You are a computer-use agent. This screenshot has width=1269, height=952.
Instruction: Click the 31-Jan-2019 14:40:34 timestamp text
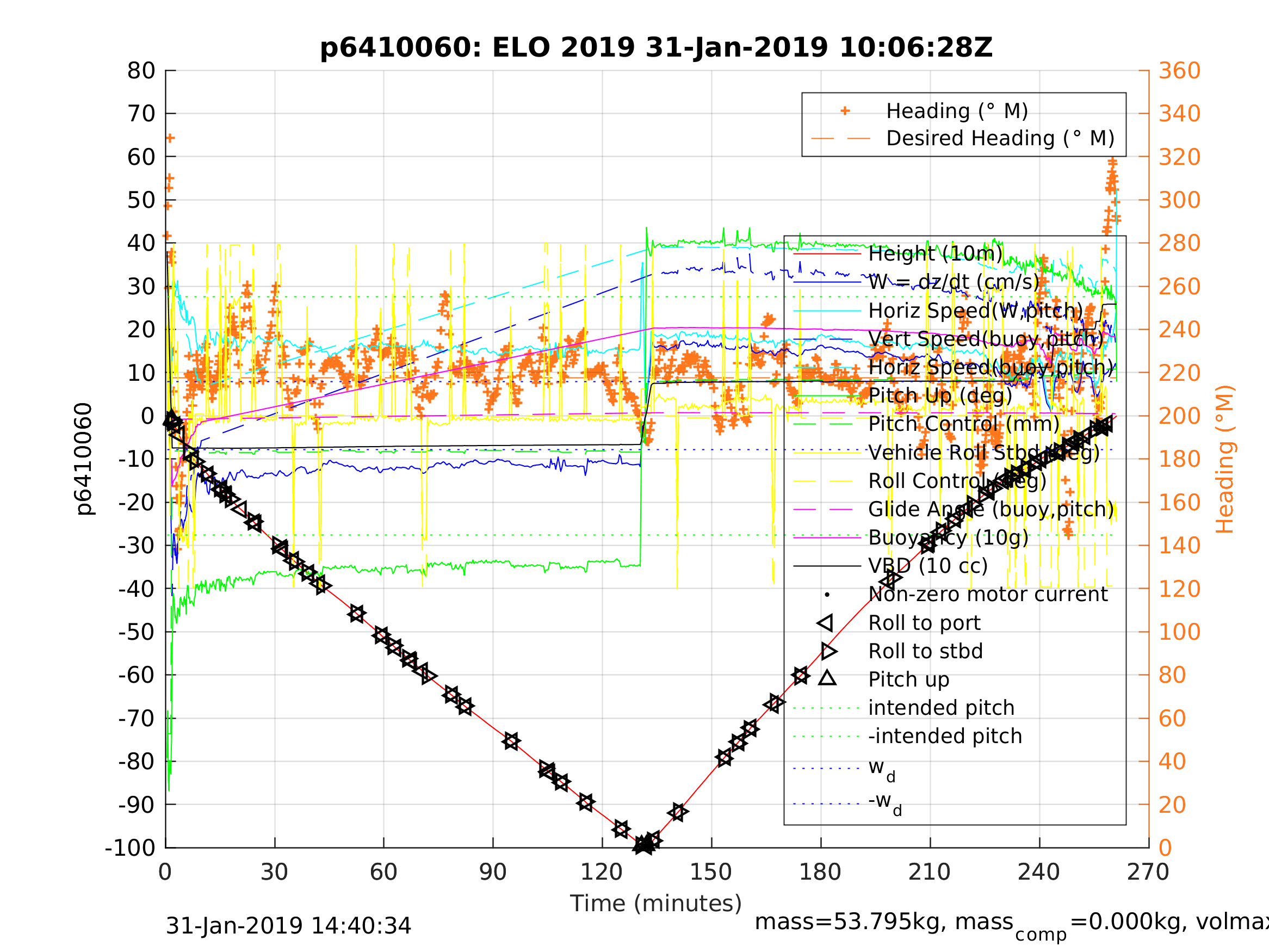pos(288,926)
